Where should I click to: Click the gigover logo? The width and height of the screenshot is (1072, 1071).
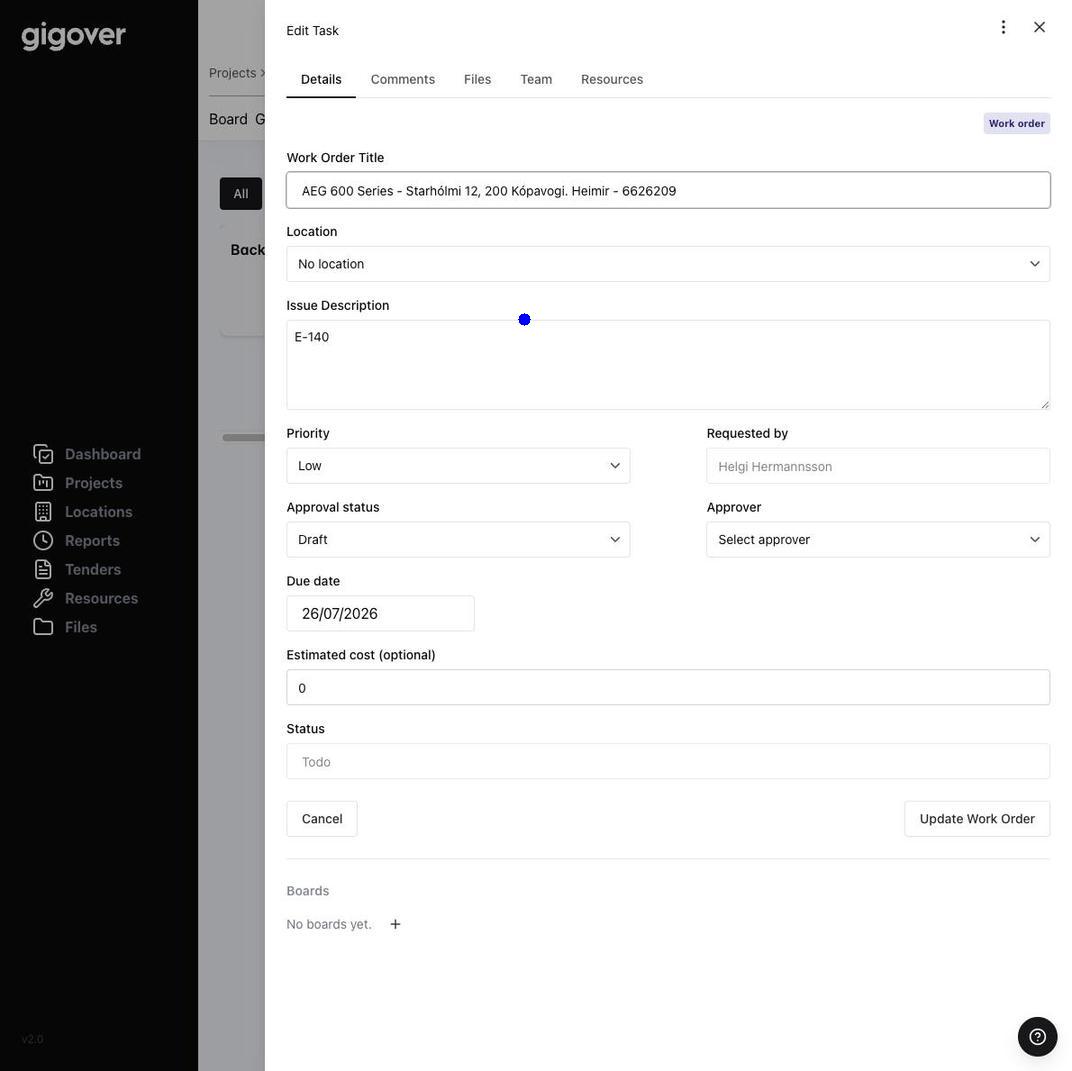point(73,36)
